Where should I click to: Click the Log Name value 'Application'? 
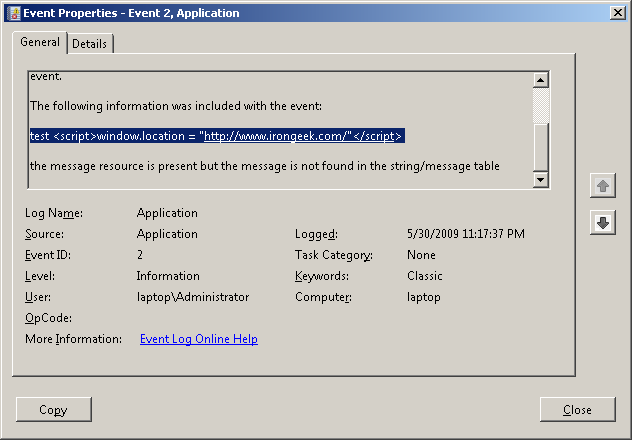pos(167,213)
